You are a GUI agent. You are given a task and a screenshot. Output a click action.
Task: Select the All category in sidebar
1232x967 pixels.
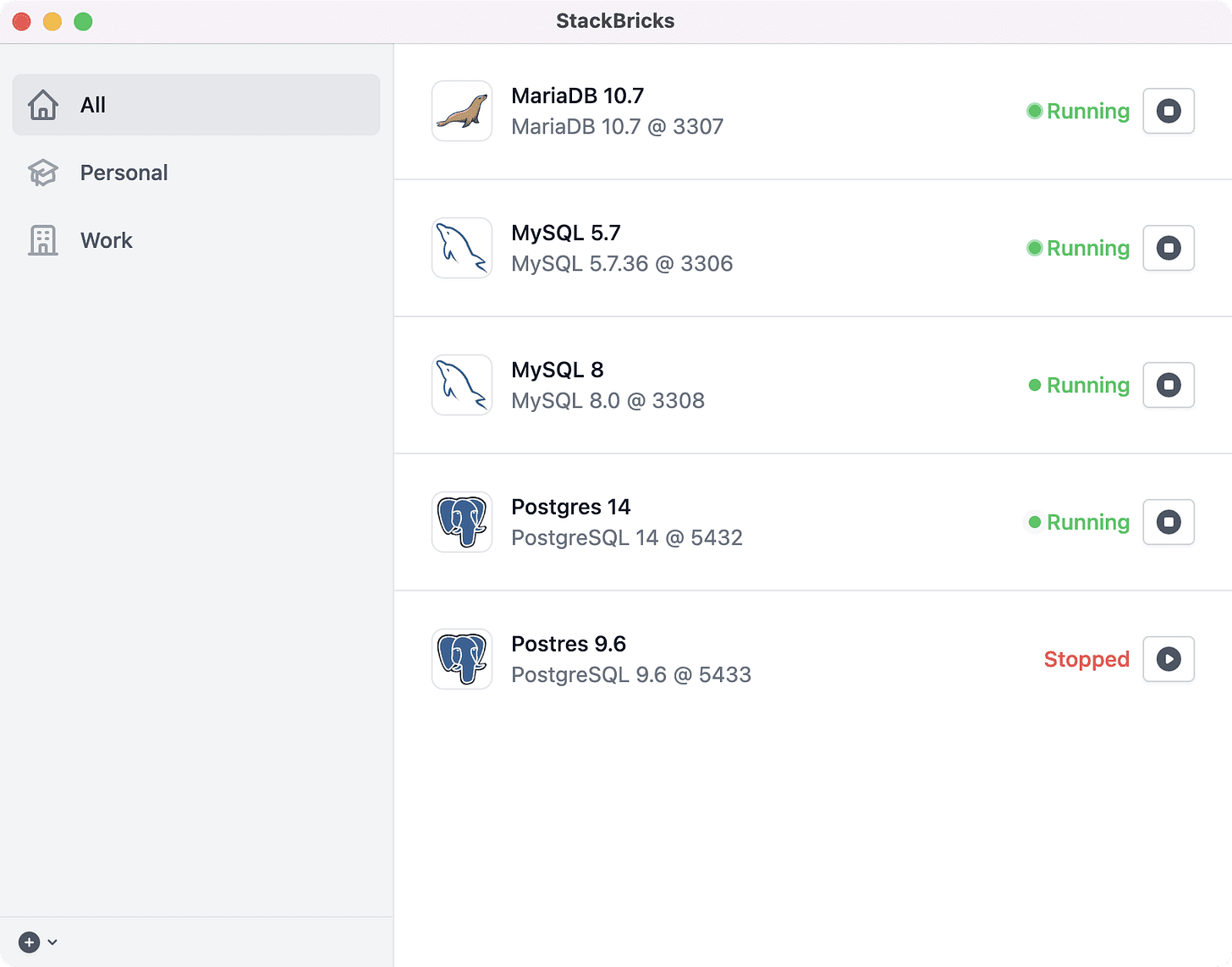click(x=196, y=105)
